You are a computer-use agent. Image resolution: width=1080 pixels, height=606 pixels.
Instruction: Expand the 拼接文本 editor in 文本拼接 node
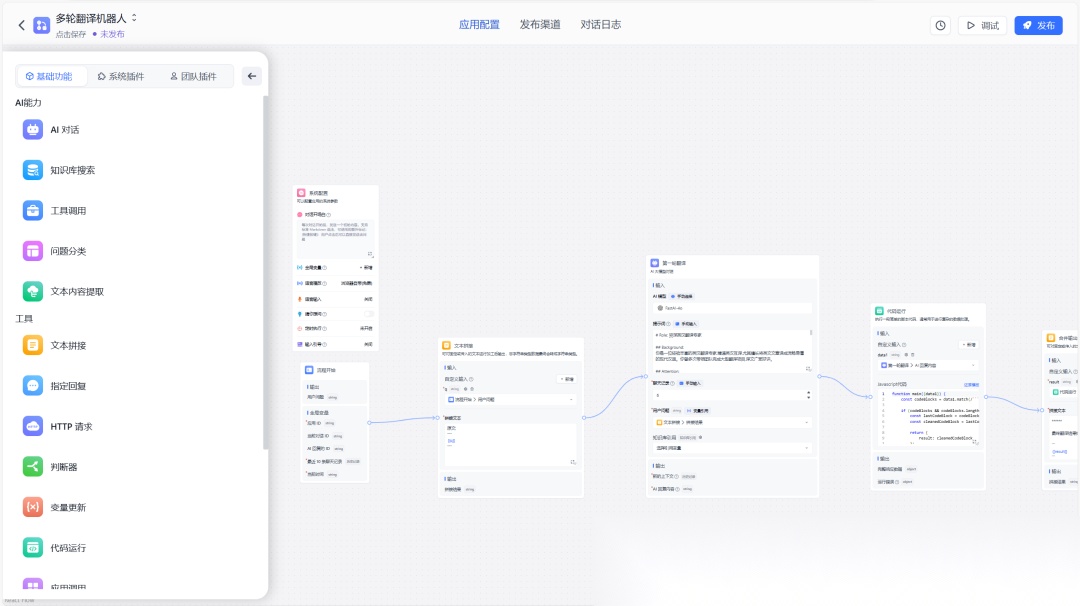tap(573, 462)
